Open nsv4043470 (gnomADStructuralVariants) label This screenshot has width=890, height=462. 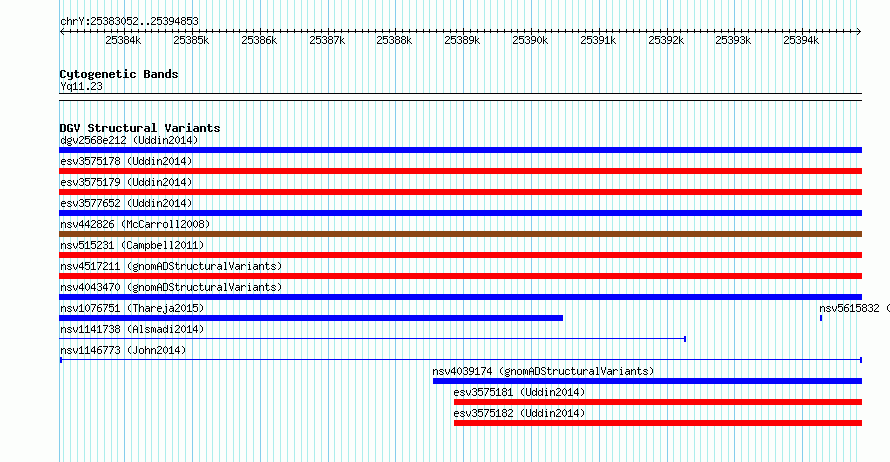(x=171, y=287)
